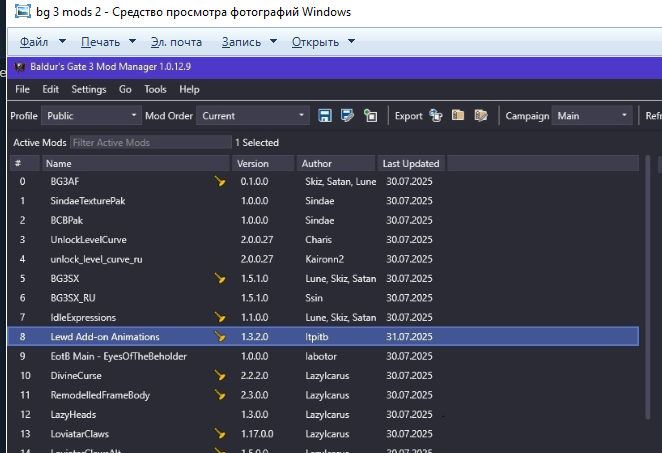
Task: Click the Запись button in Photo Viewer
Action: (241, 42)
